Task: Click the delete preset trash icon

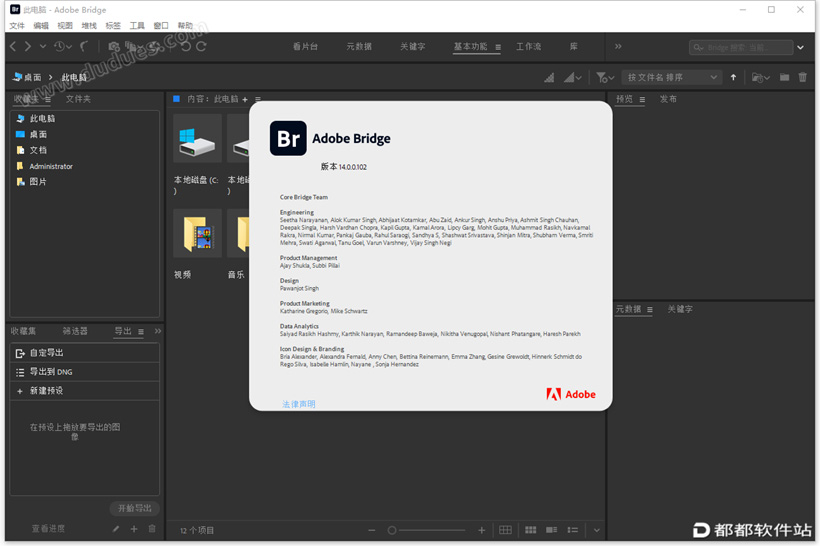Action: 152,529
